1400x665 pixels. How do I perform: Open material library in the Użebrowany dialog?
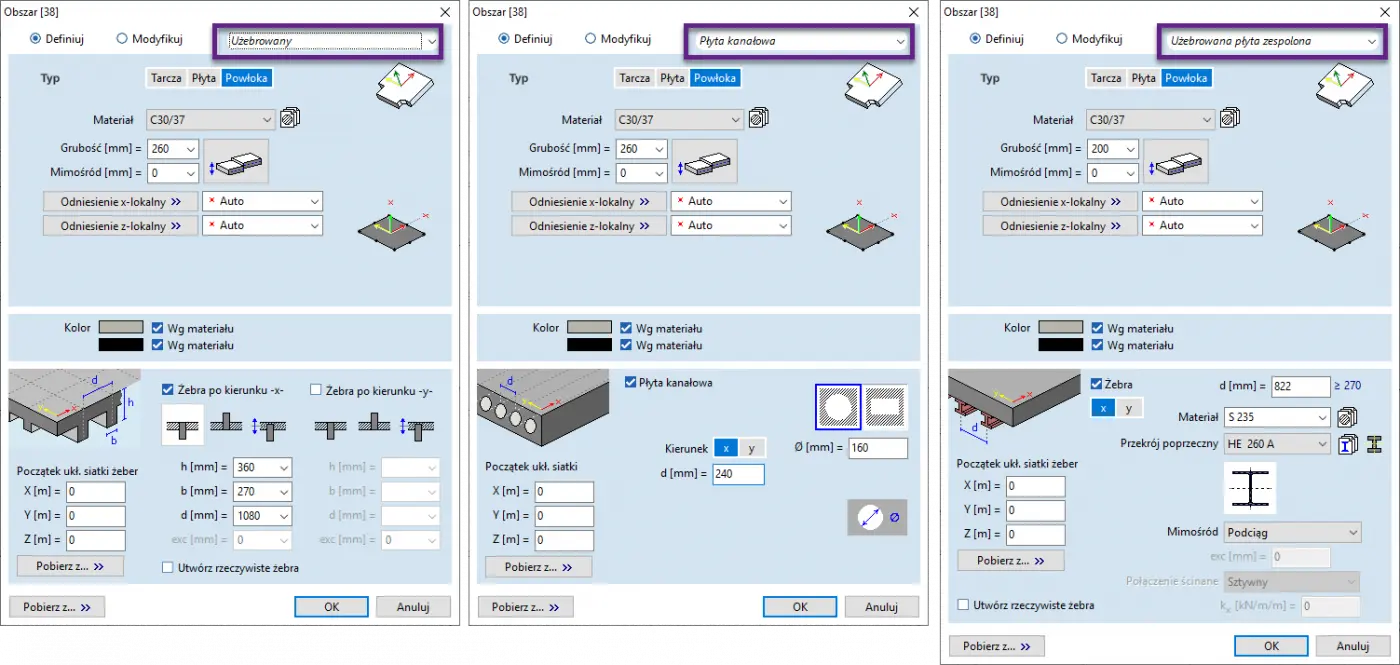(290, 119)
